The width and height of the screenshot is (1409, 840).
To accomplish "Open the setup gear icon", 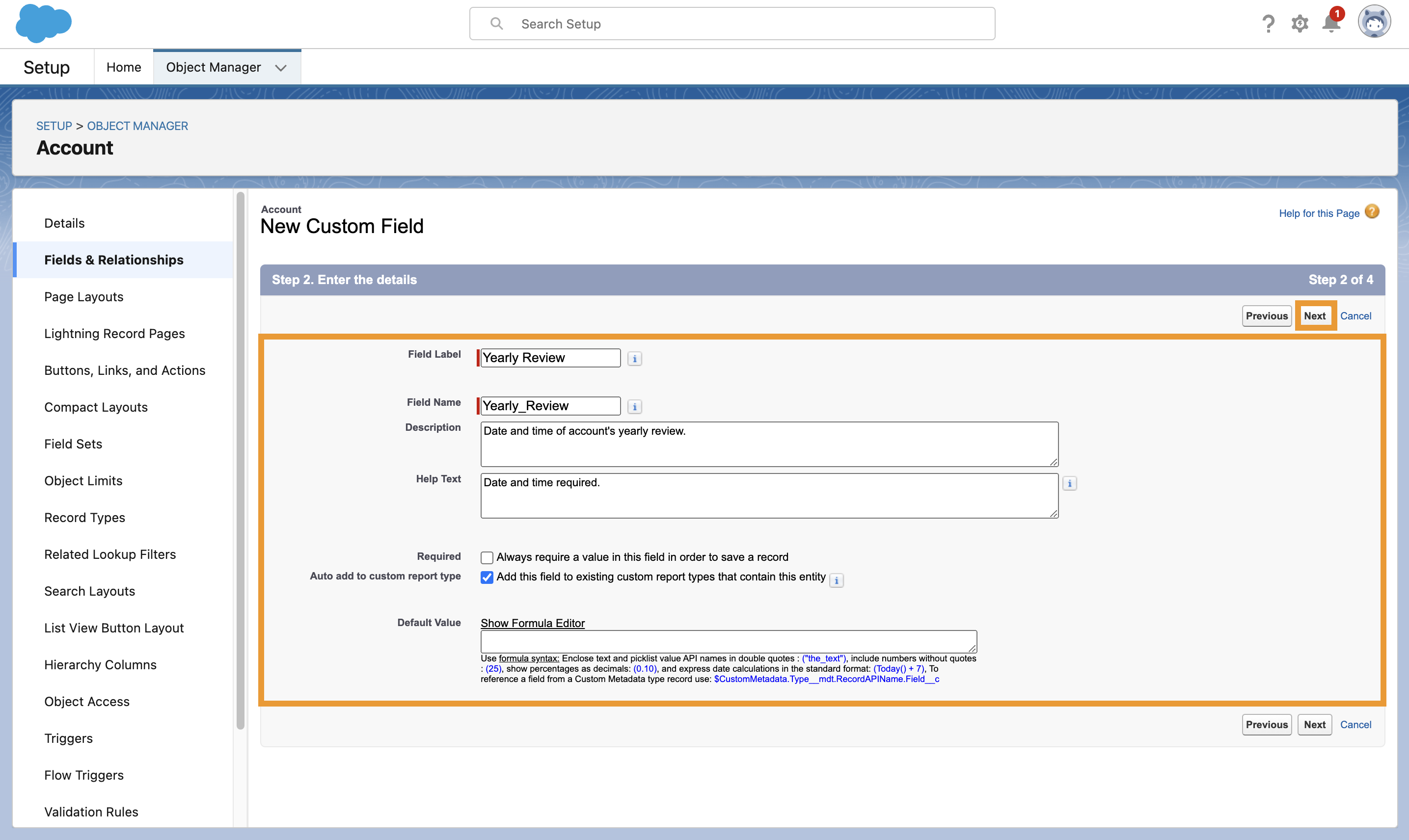I will click(x=1300, y=24).
